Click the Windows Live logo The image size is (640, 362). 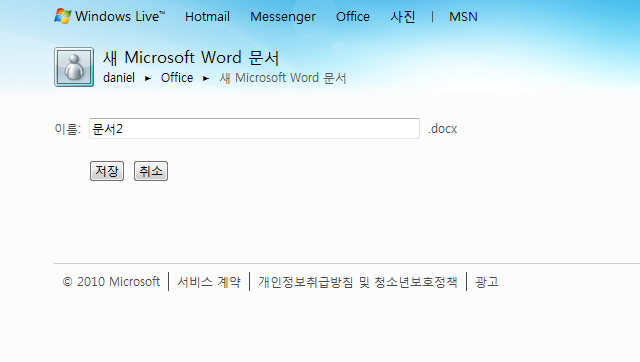point(109,16)
